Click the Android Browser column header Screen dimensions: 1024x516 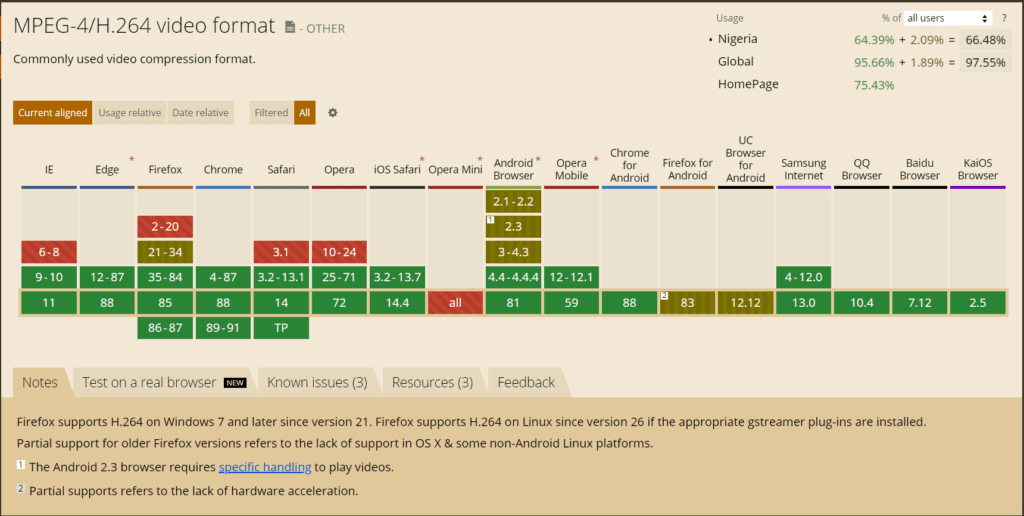(x=513, y=169)
